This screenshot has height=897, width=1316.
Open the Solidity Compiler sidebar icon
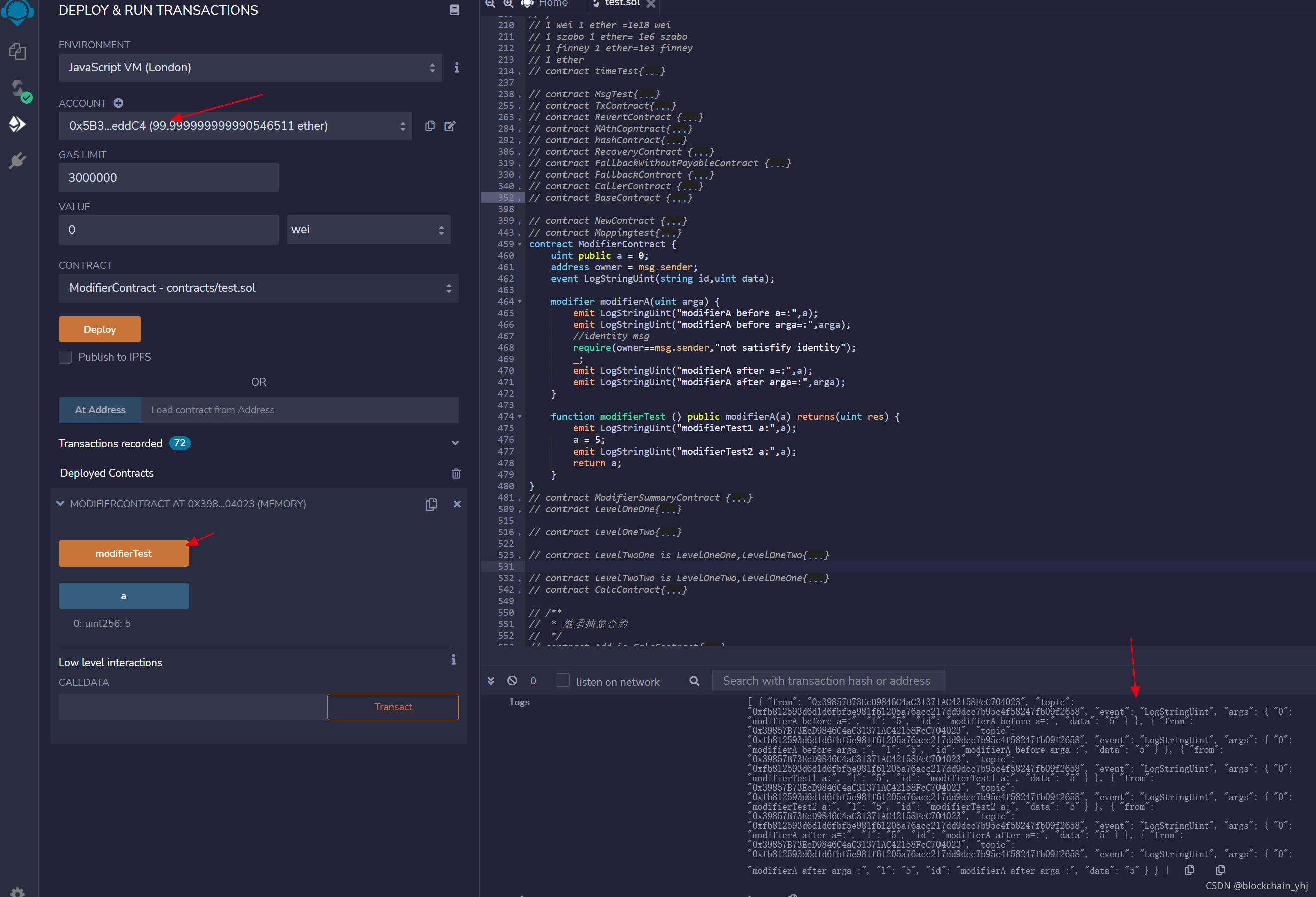18,89
